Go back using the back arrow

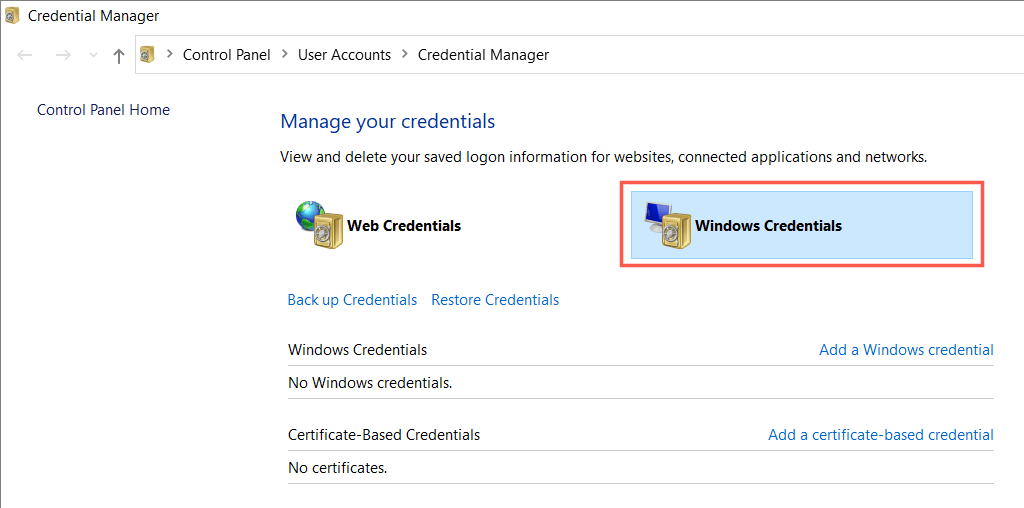pyautogui.click(x=26, y=56)
